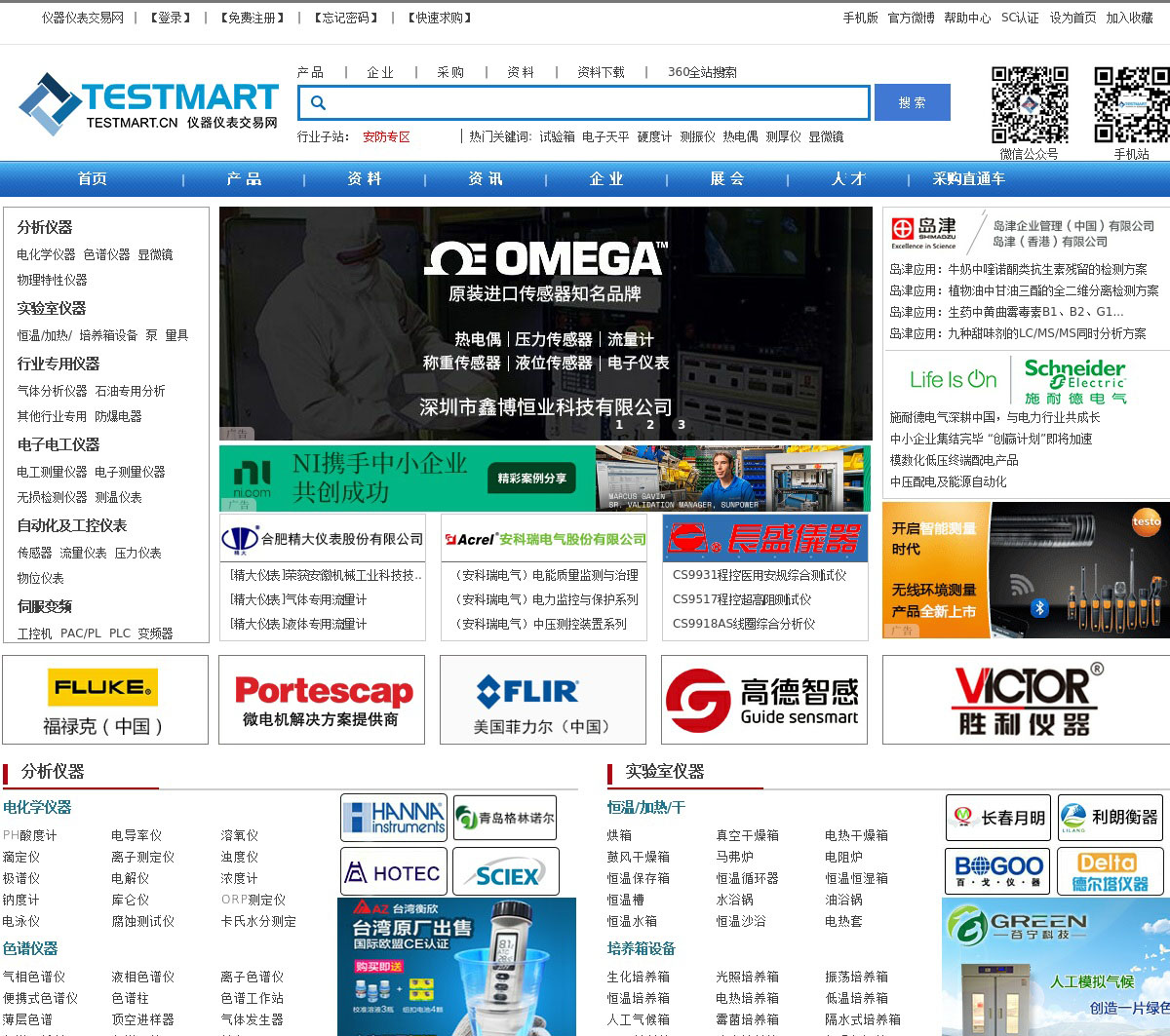Select the 产品 search tab
Screen dimensions: 1170x1036
pos(310,72)
